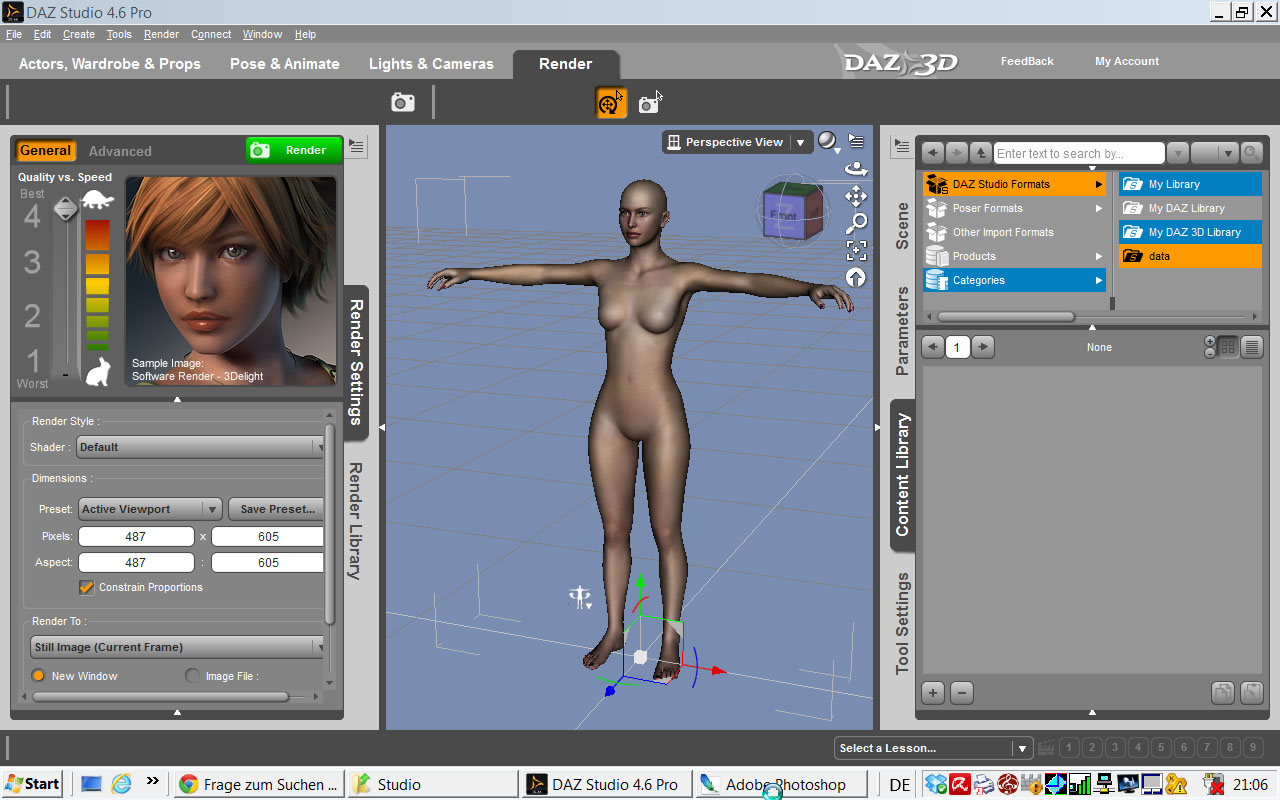Select the orange spot render tool

pos(611,102)
